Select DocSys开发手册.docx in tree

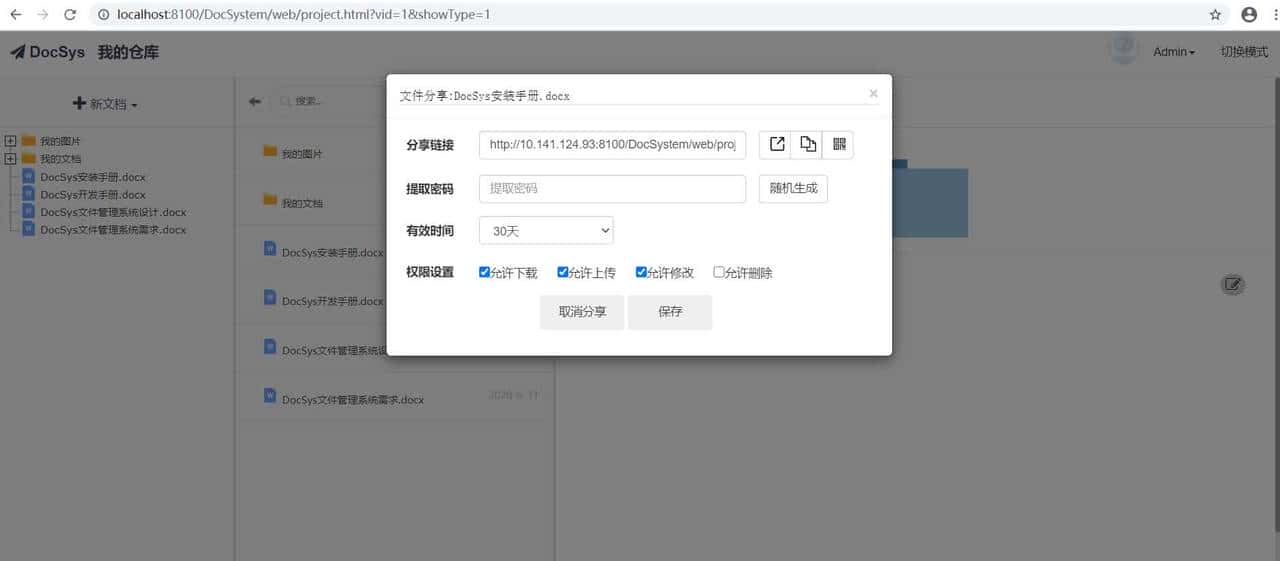point(93,195)
